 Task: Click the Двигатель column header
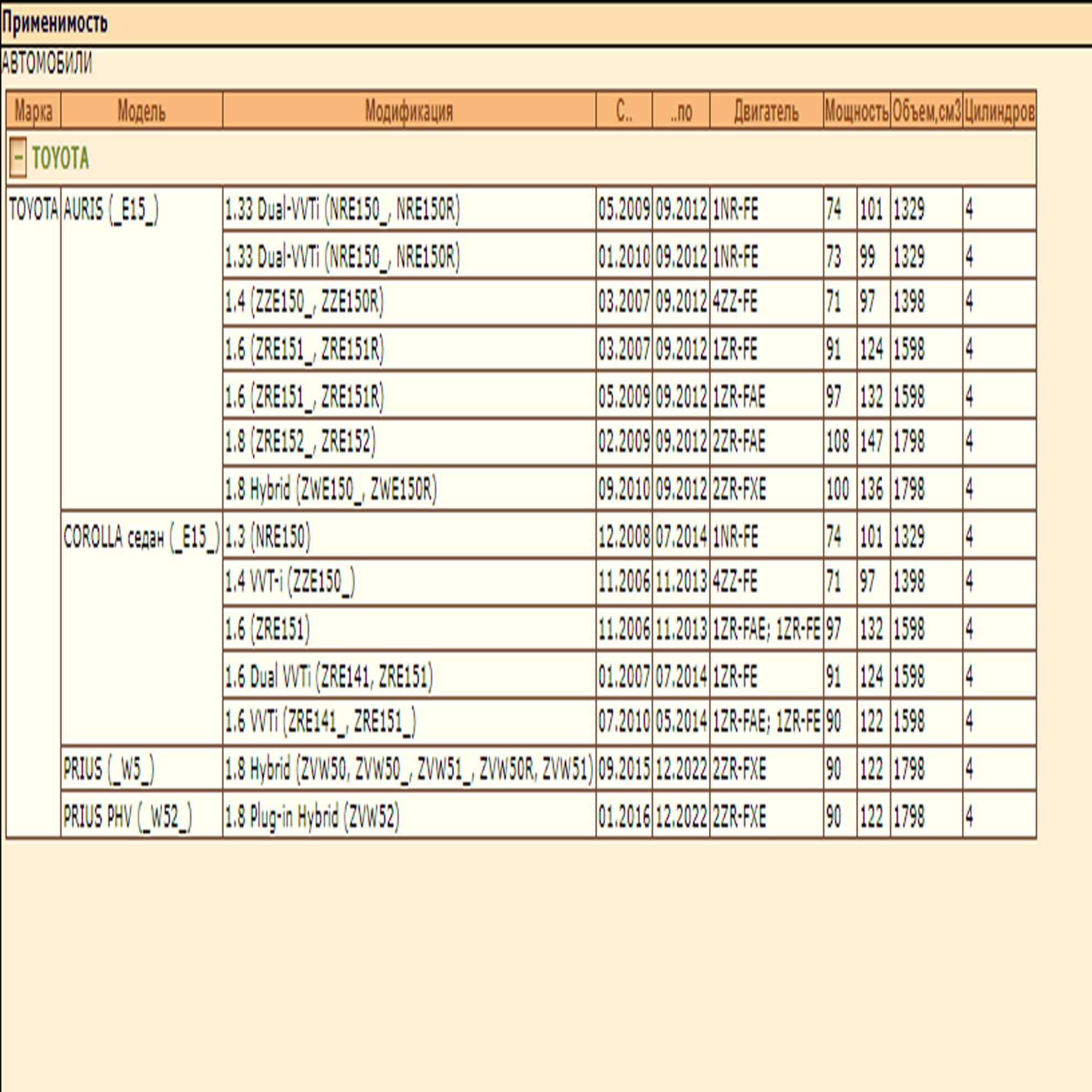[x=766, y=111]
